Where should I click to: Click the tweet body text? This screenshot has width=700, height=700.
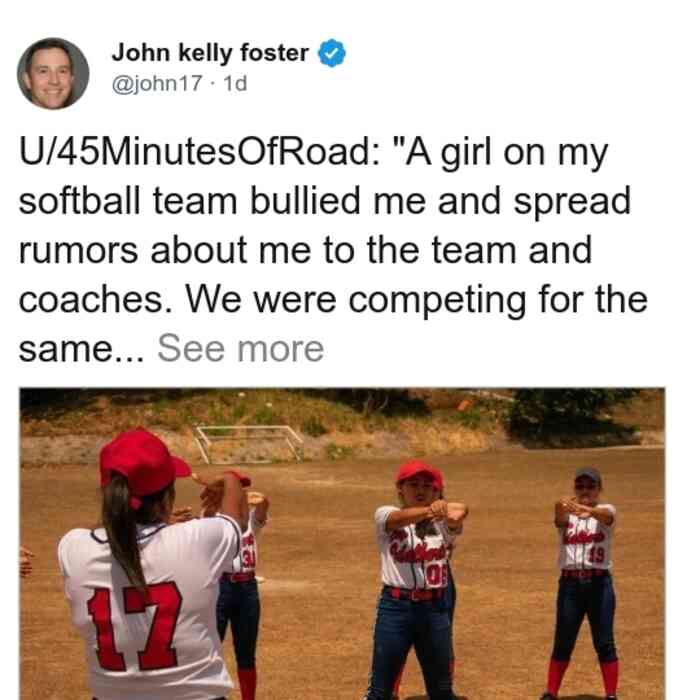[333, 250]
